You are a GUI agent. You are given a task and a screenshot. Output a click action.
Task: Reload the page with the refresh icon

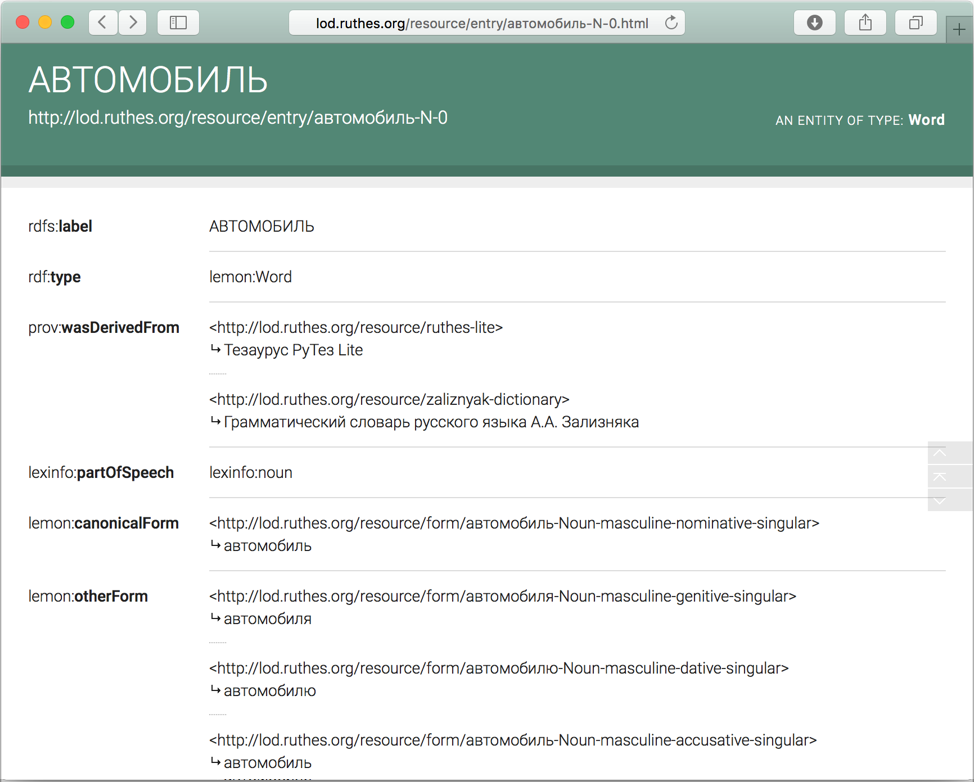pos(671,23)
